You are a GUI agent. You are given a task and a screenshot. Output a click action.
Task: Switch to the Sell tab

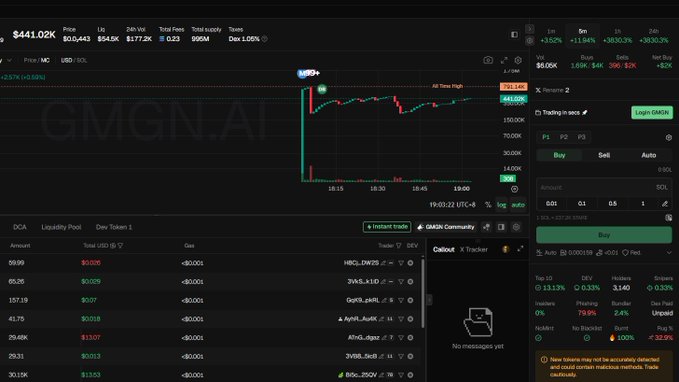[x=604, y=155]
